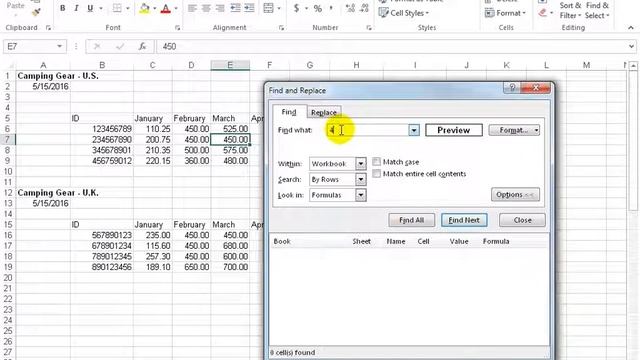Screen dimensions: 640x360
Task: Click the Format Painter brush icon
Action: tap(36, 12)
